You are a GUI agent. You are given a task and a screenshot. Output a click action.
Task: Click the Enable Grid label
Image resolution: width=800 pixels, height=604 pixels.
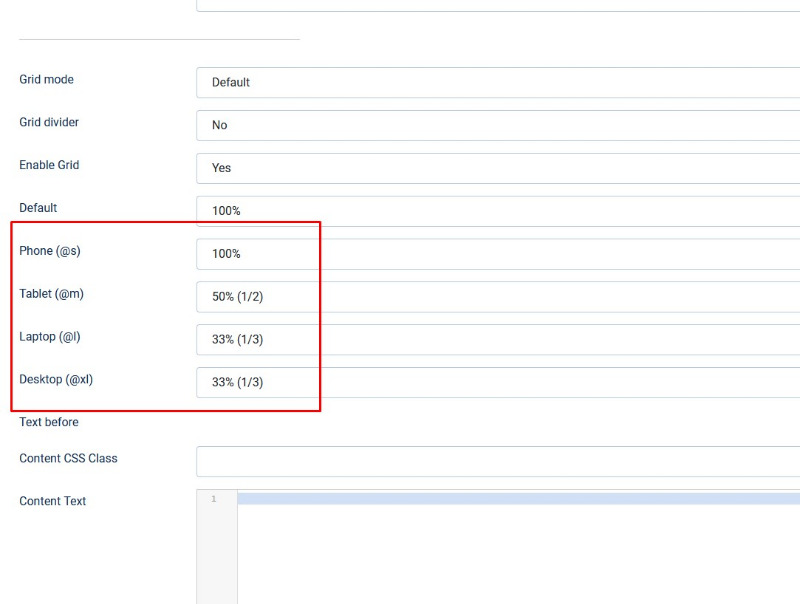tap(49, 165)
